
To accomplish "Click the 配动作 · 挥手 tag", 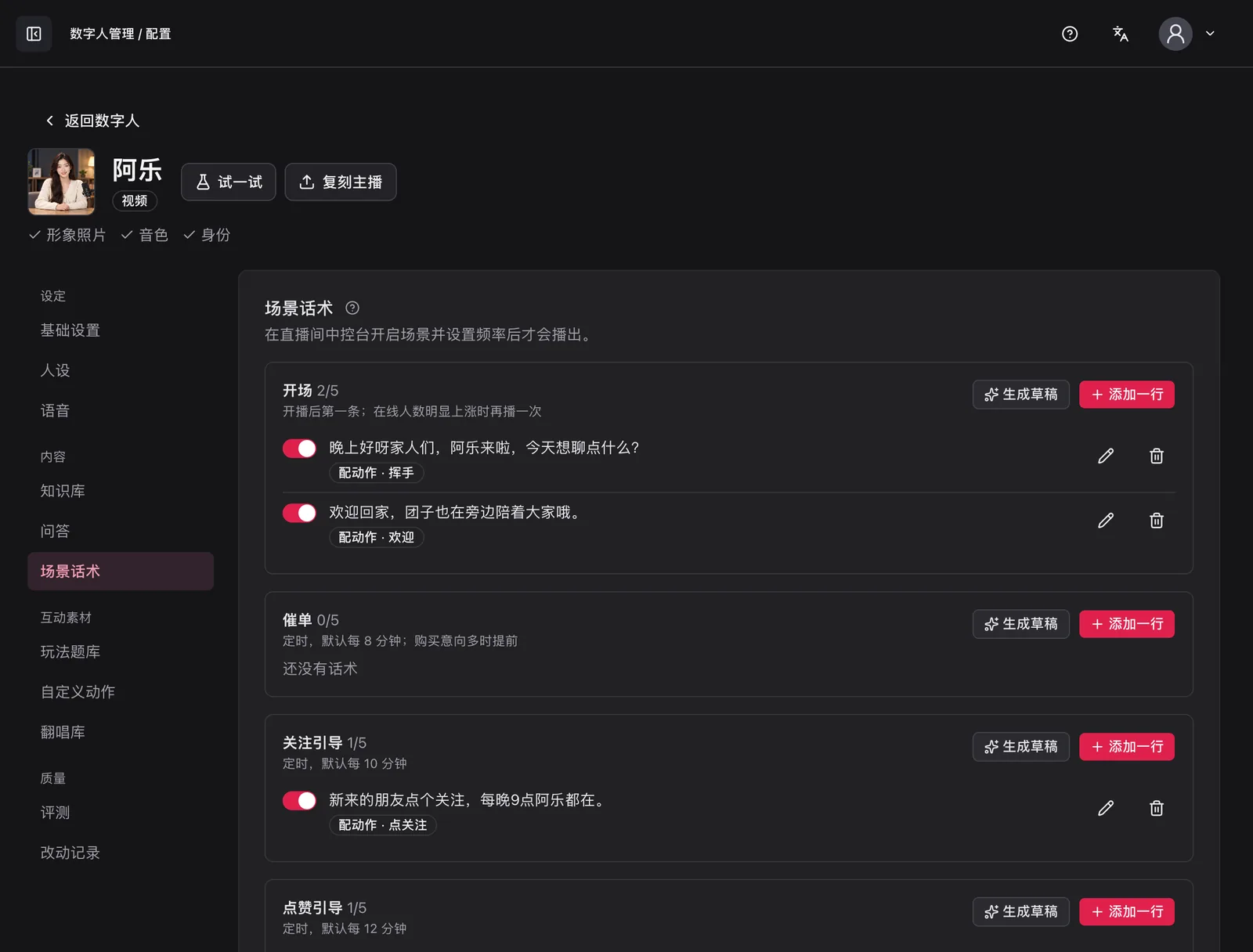I will [x=377, y=473].
